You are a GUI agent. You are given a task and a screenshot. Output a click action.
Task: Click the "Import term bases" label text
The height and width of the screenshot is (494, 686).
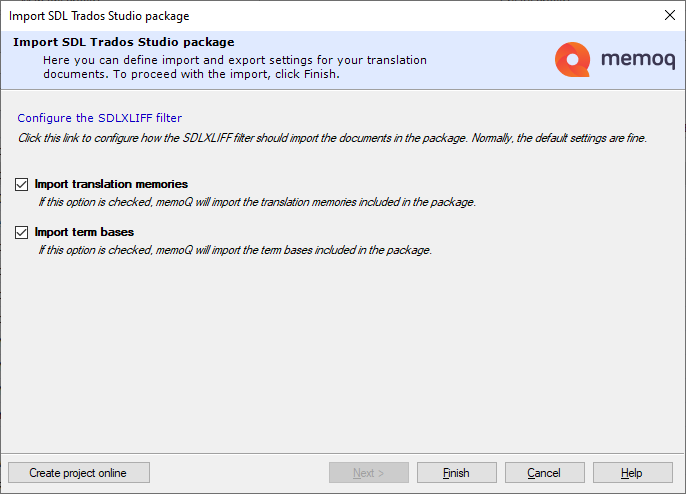(84, 232)
